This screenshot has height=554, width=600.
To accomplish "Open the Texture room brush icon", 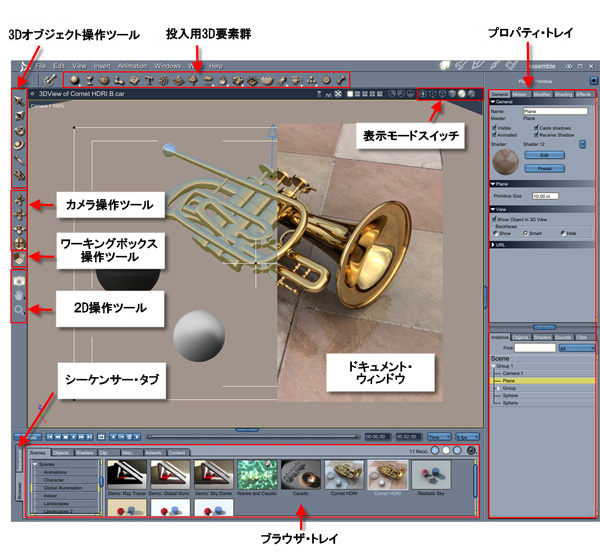I will [x=494, y=65].
